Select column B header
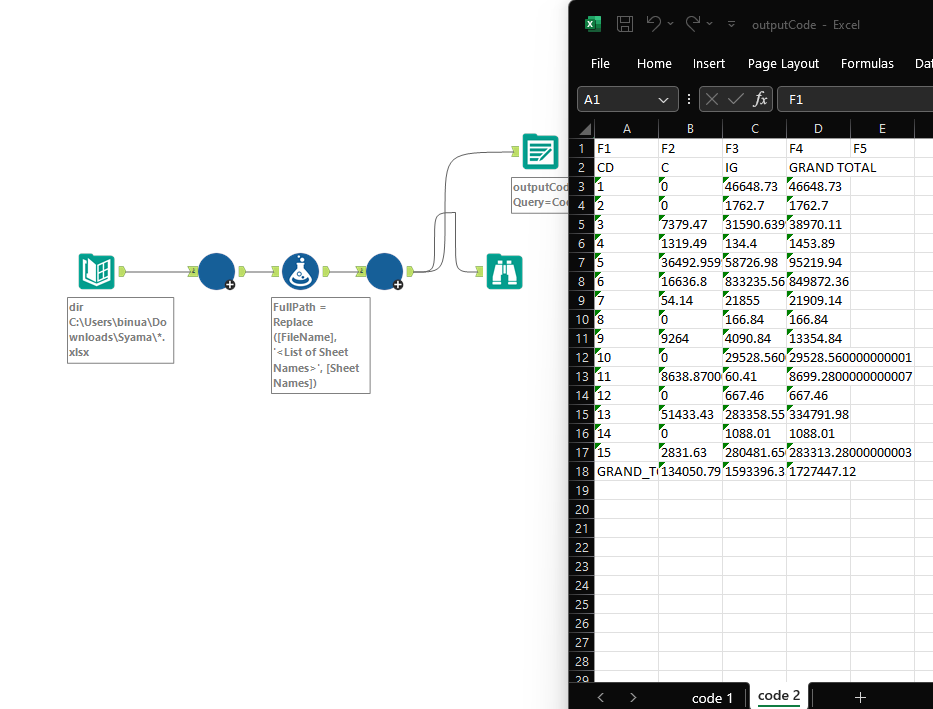The height and width of the screenshot is (709, 933). [x=690, y=128]
